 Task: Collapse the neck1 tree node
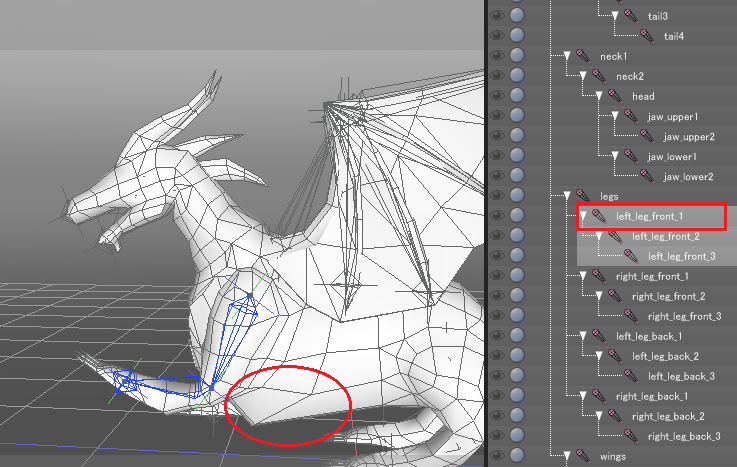click(567, 55)
